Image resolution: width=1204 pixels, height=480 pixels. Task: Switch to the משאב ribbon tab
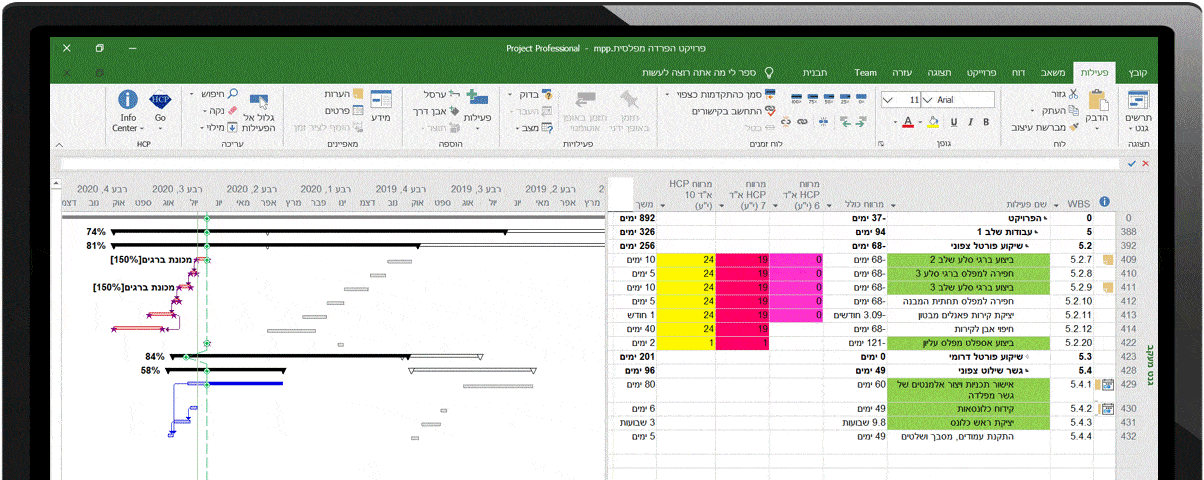(1054, 72)
